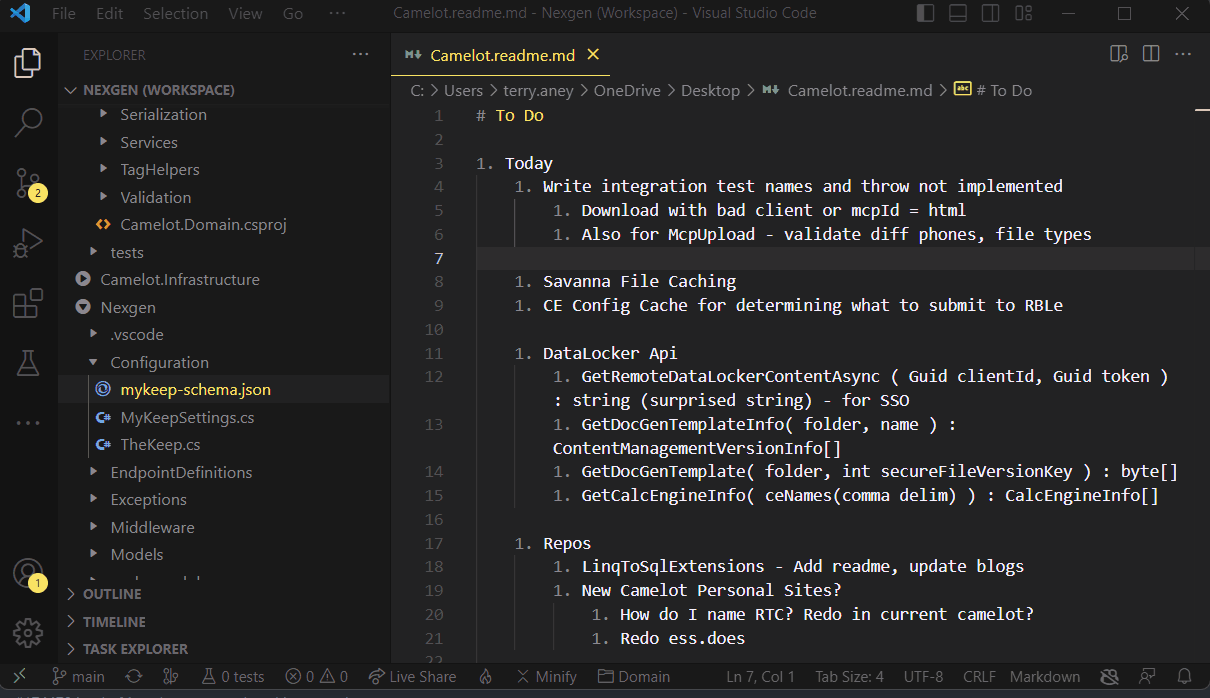
Task: Expand the OUTLINE section
Action: [112, 594]
